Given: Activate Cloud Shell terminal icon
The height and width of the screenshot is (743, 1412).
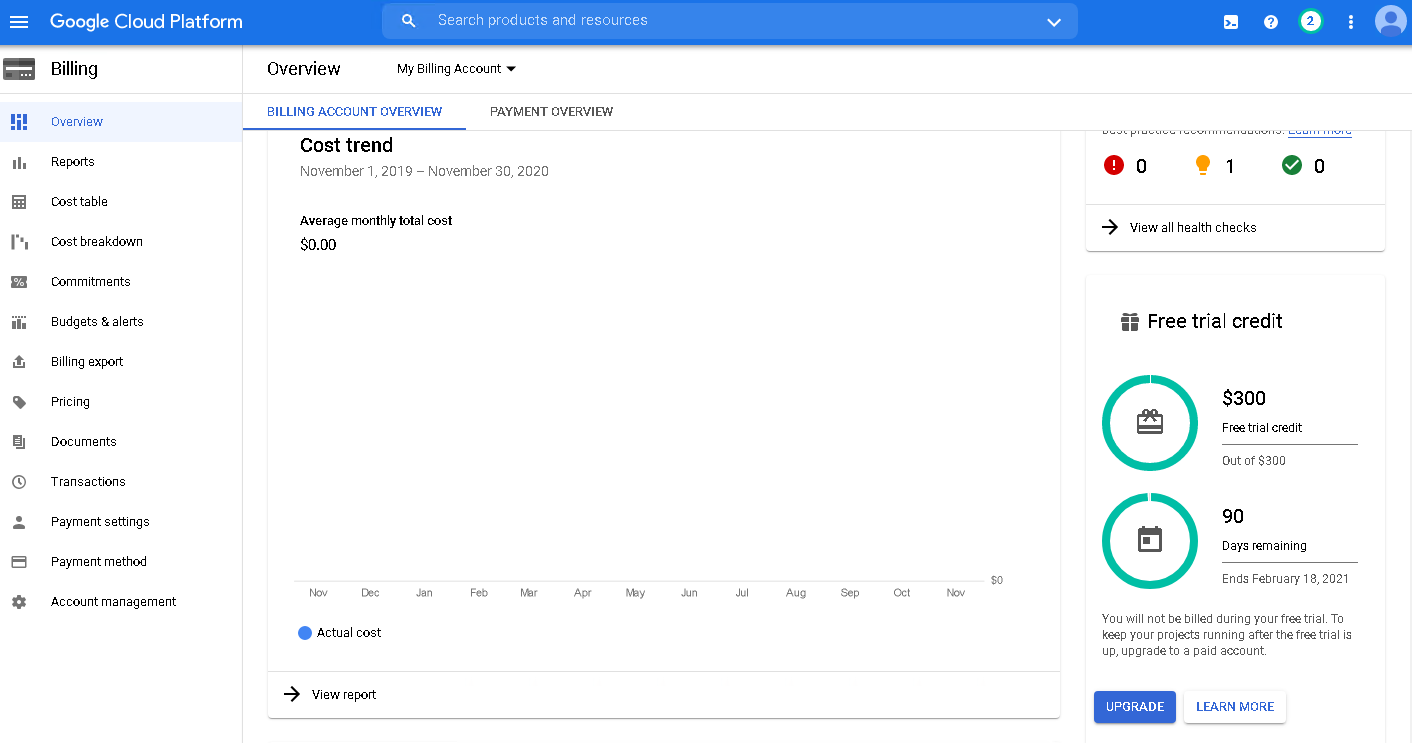Looking at the screenshot, I should point(1231,22).
